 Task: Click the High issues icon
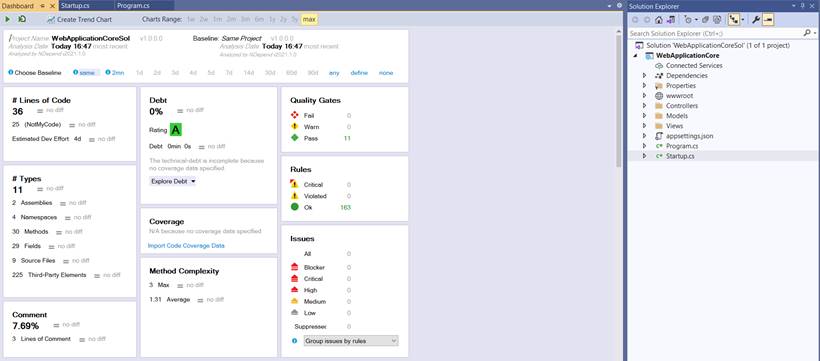tap(294, 290)
